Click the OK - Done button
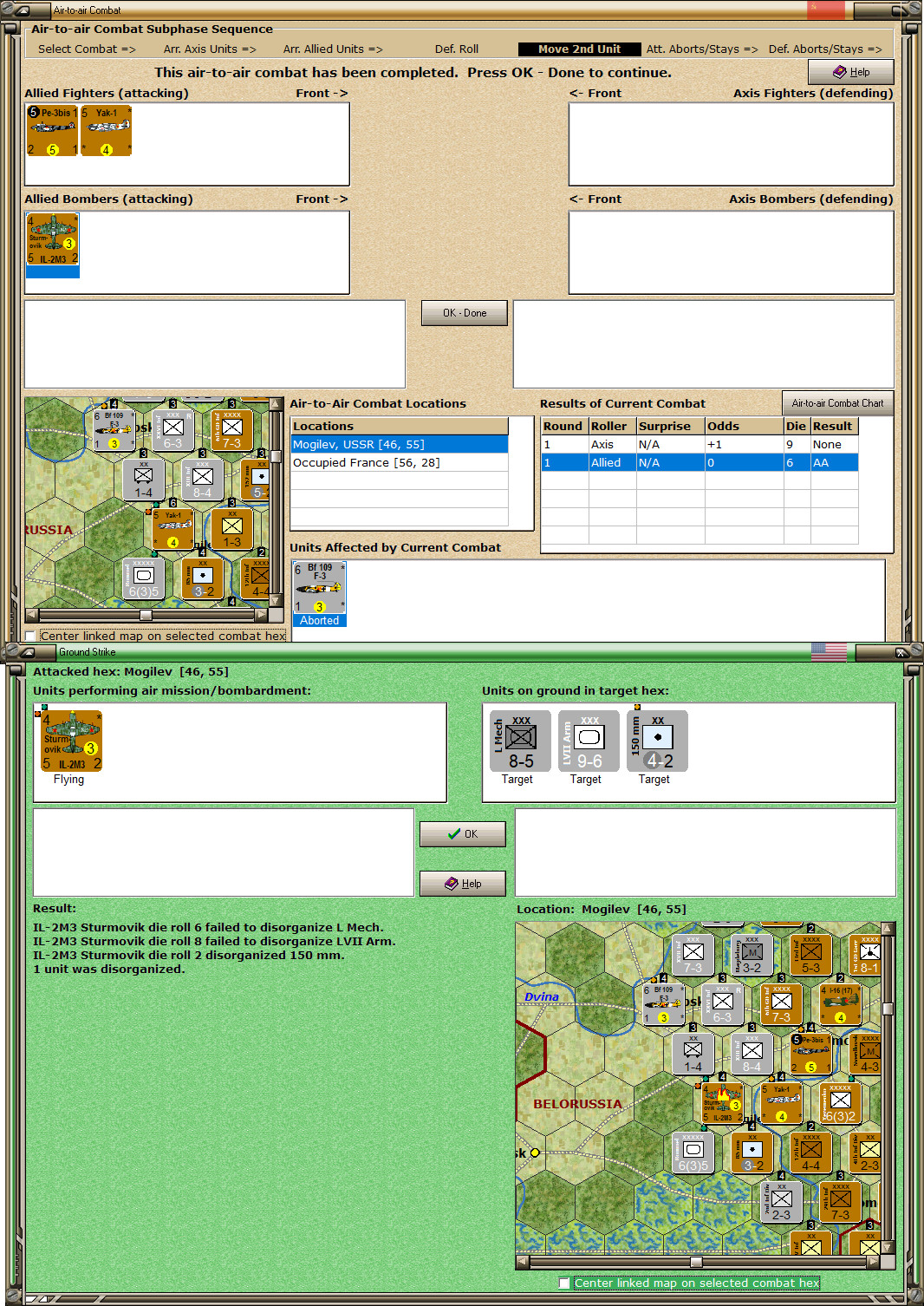Viewport: 924px width, 1306px height. [465, 313]
